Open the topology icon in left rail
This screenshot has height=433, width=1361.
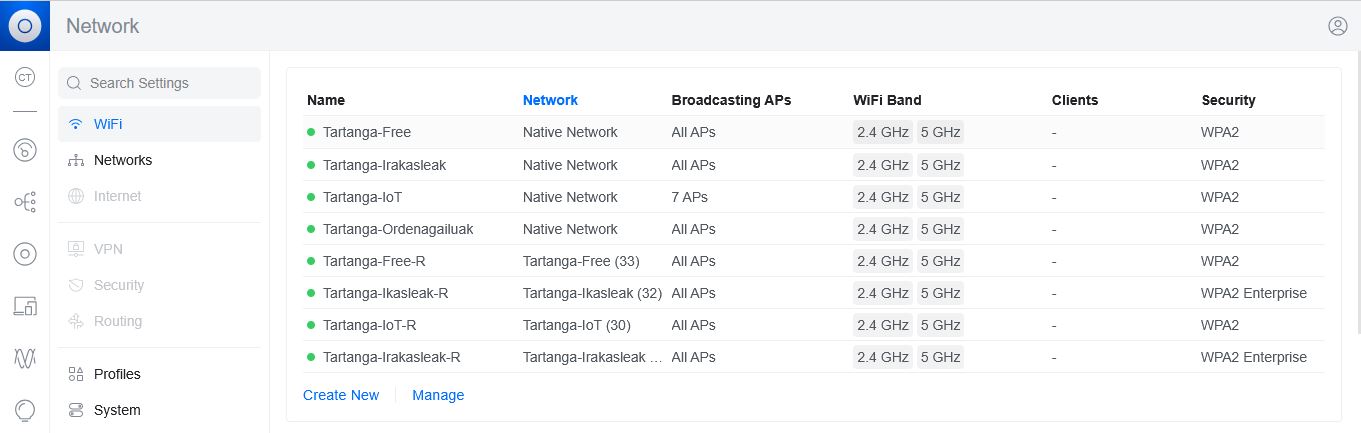(x=25, y=202)
